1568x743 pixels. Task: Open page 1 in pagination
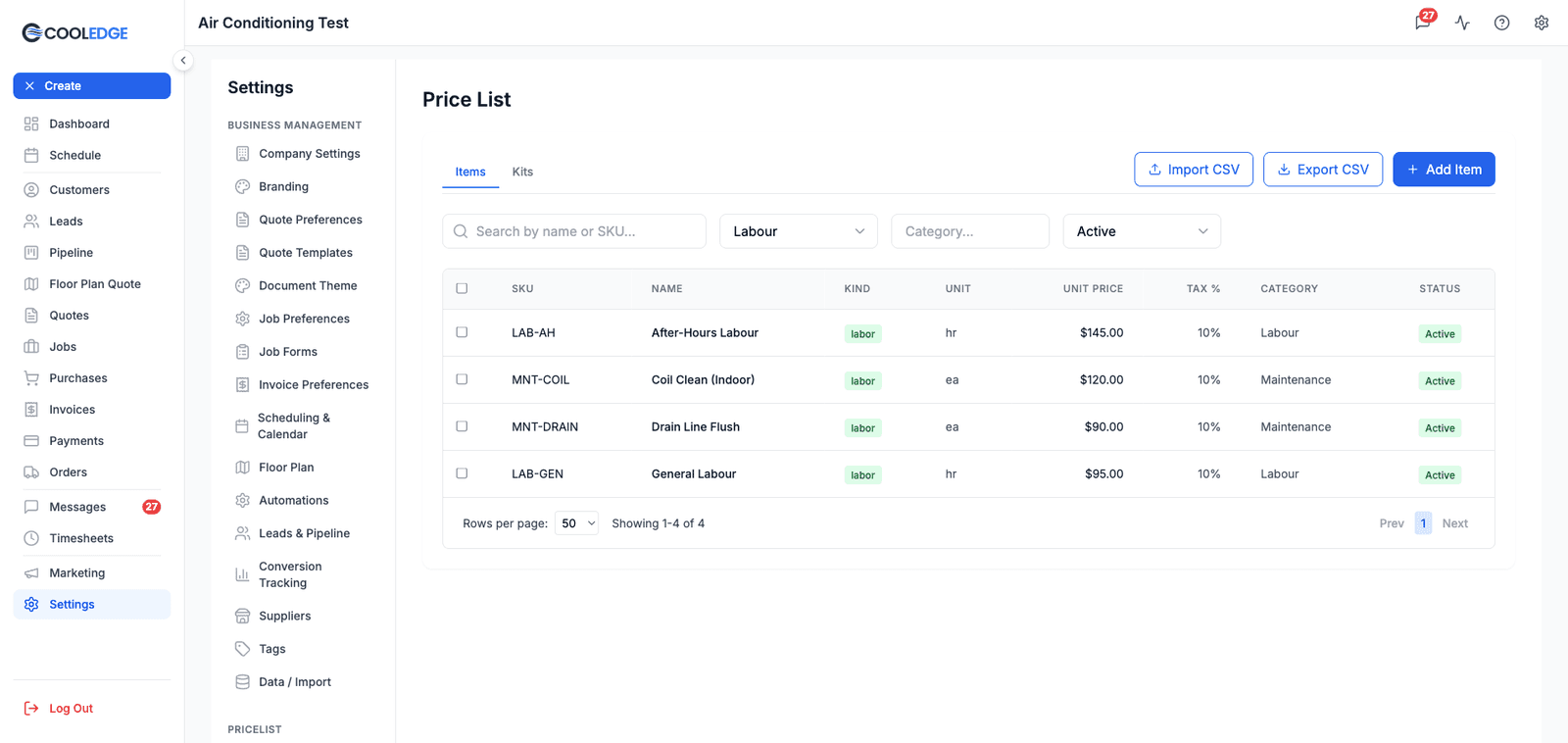tap(1423, 523)
